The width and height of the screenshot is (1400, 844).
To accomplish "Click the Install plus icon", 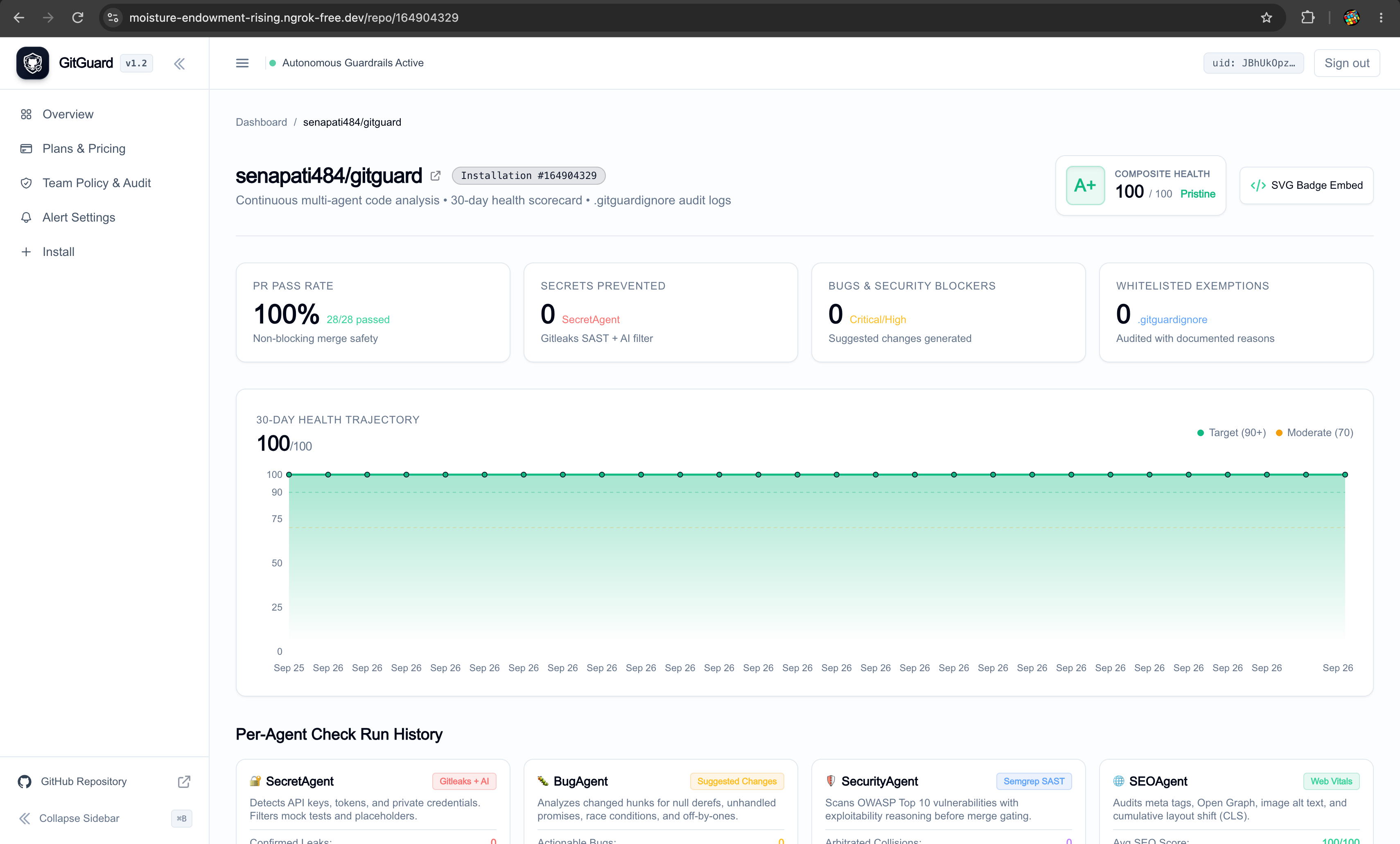I will pos(26,252).
